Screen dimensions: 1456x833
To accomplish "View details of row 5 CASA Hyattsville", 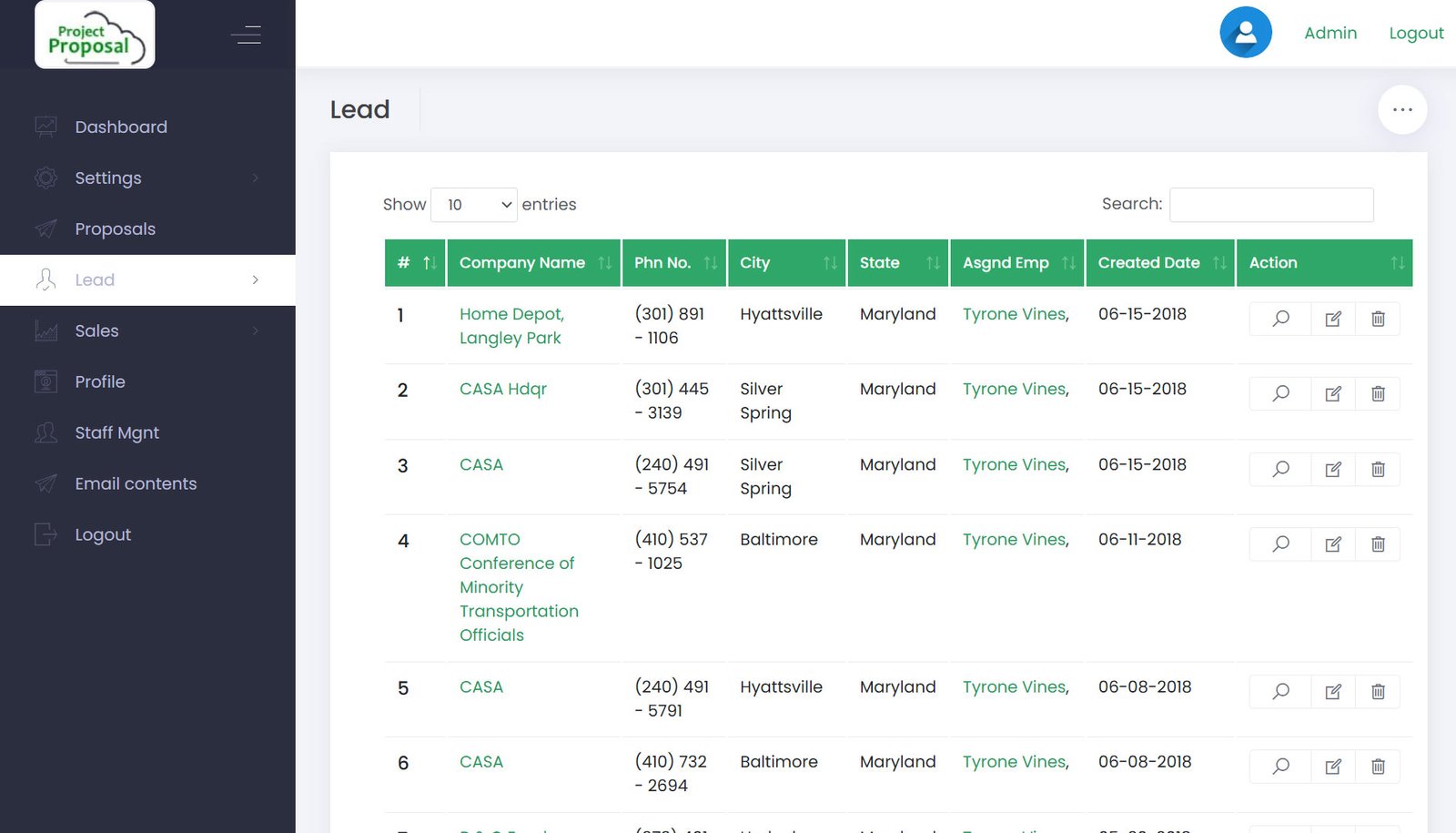I will (1280, 692).
